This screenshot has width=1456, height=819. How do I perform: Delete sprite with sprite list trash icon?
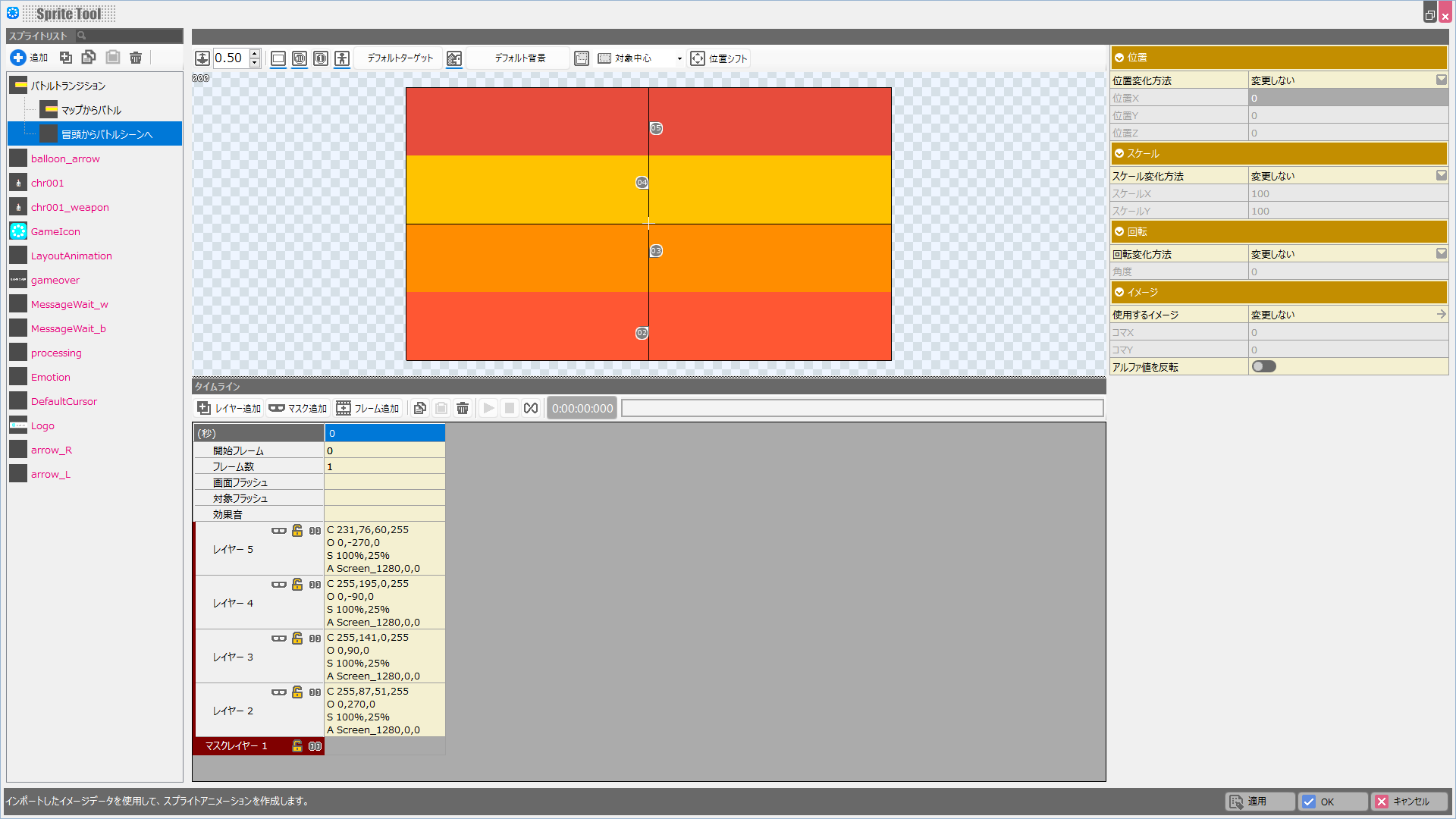pos(136,58)
